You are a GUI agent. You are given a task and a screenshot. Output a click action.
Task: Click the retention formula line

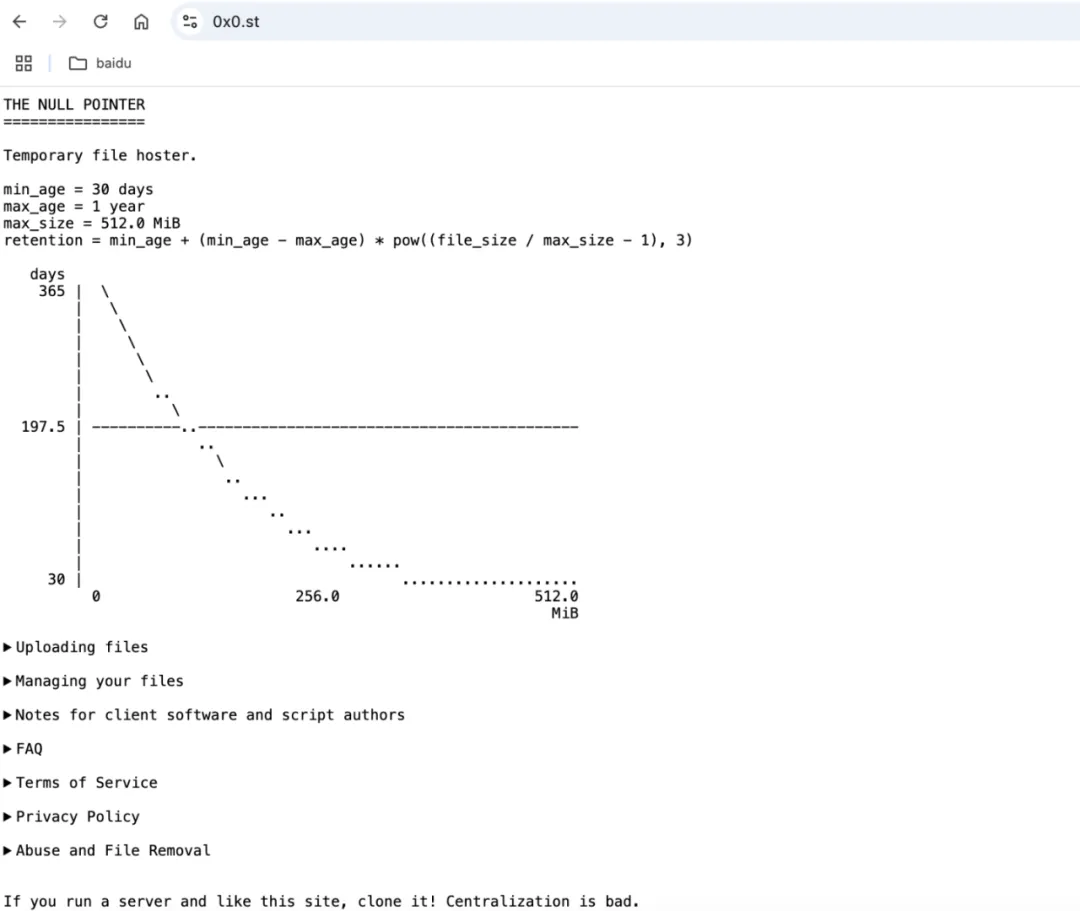tap(347, 240)
